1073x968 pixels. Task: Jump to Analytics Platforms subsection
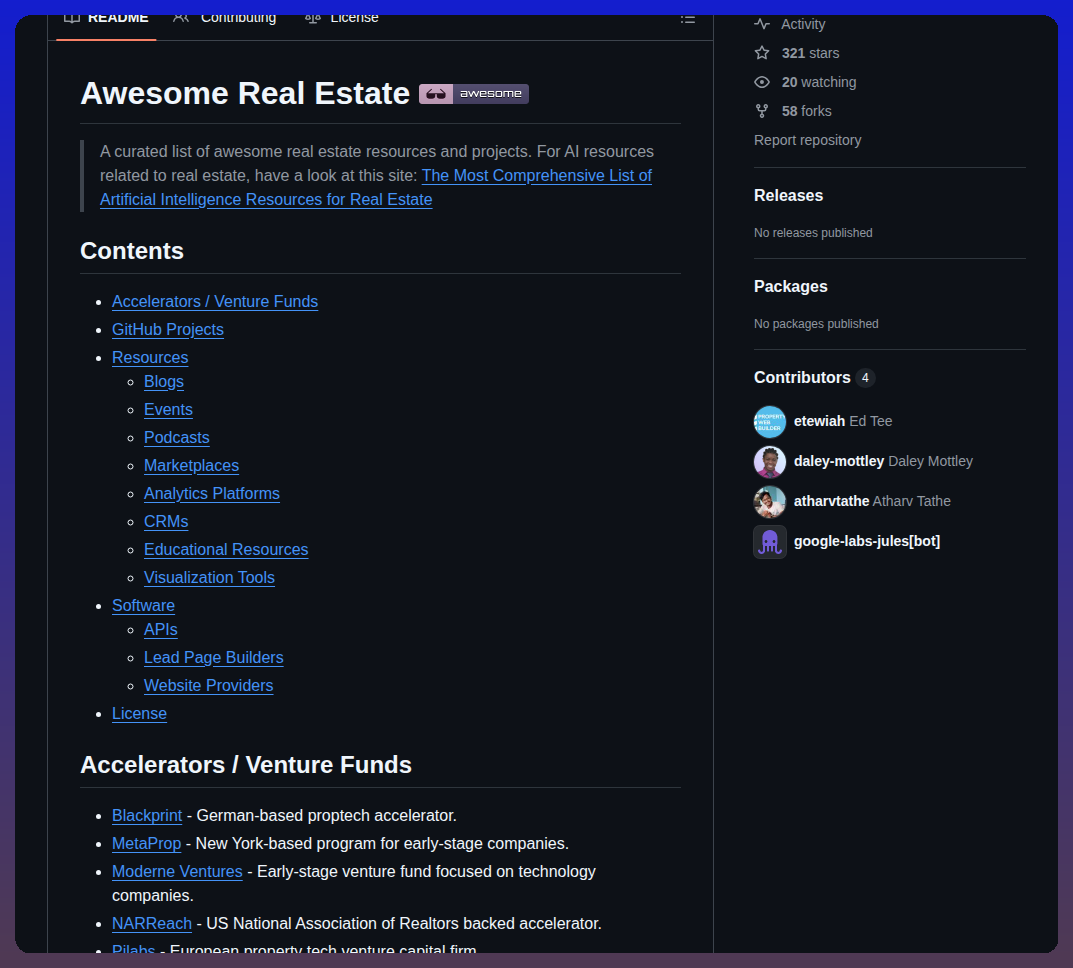(x=212, y=494)
